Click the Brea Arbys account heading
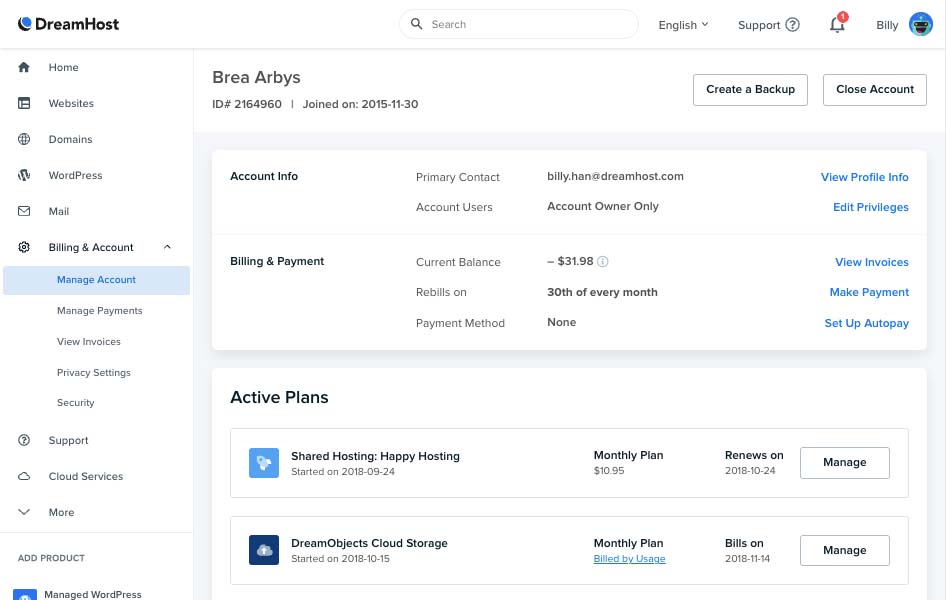 pos(256,77)
